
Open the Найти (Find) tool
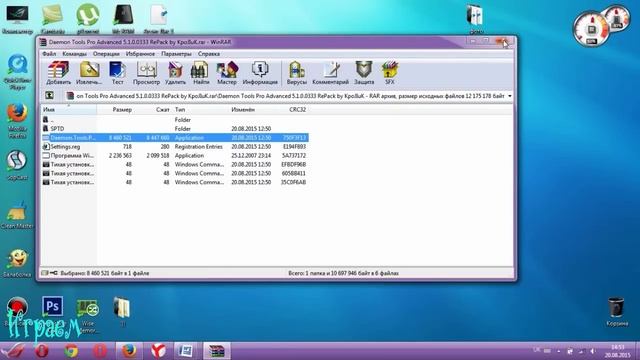click(201, 73)
